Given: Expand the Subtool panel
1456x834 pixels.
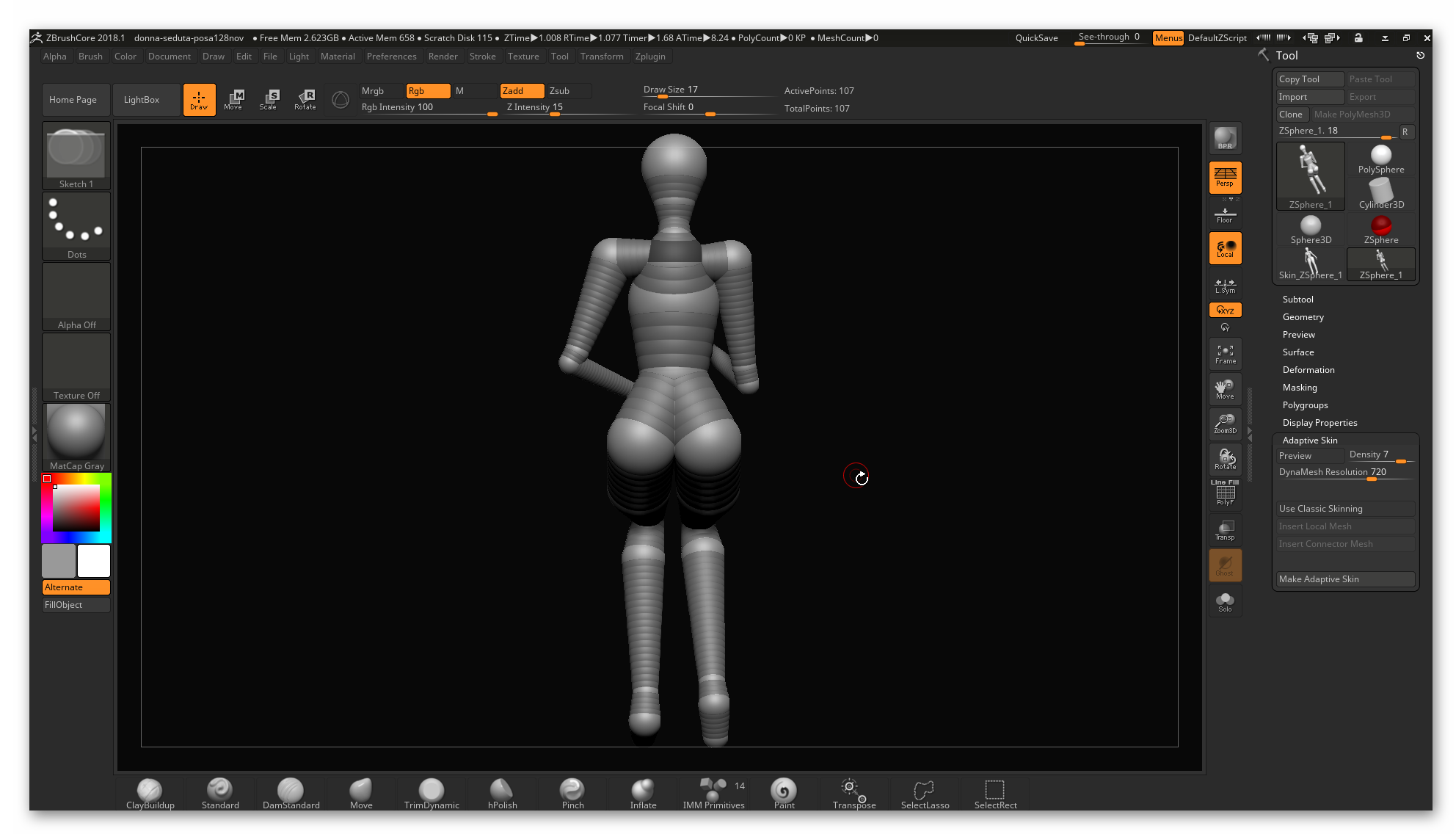Looking at the screenshot, I should pyautogui.click(x=1297, y=299).
